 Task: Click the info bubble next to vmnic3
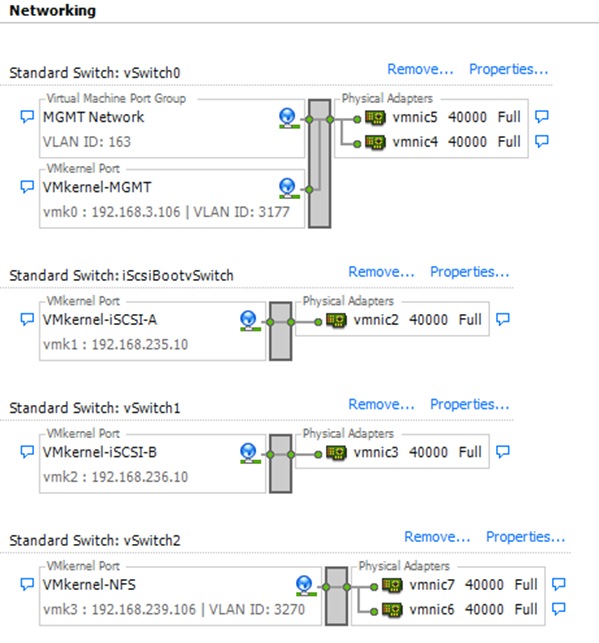pos(503,452)
